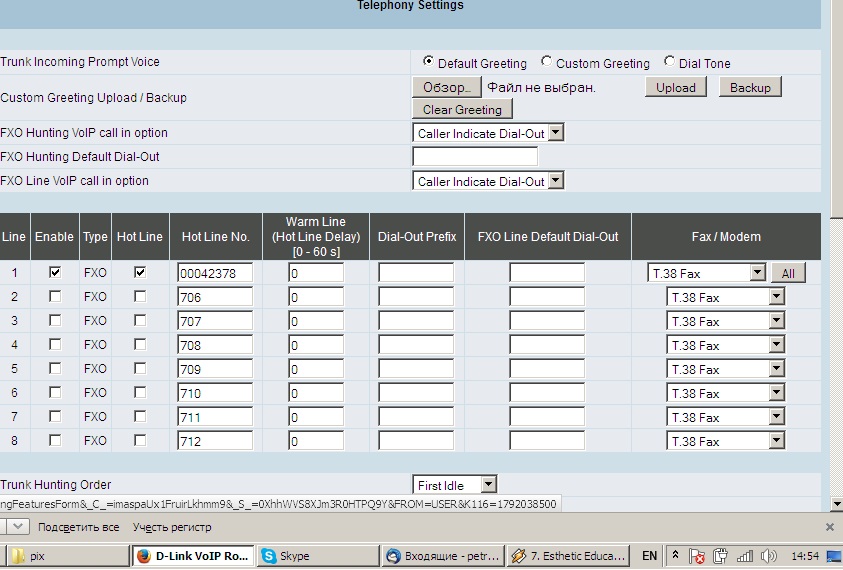843x570 pixels.
Task: Open Fax/Modem dropdown for line 6
Action: point(725,393)
